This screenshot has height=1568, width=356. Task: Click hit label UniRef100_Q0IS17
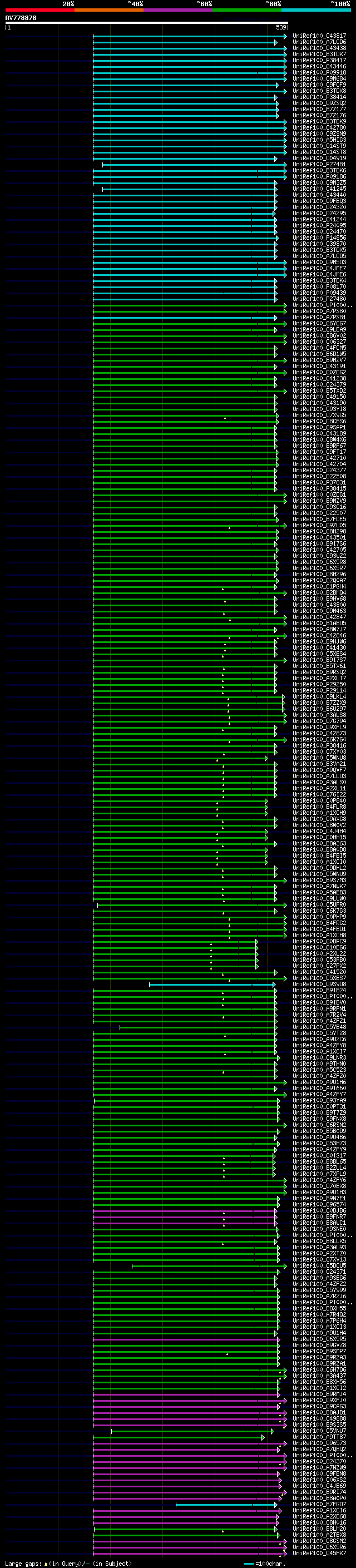click(319, 1155)
